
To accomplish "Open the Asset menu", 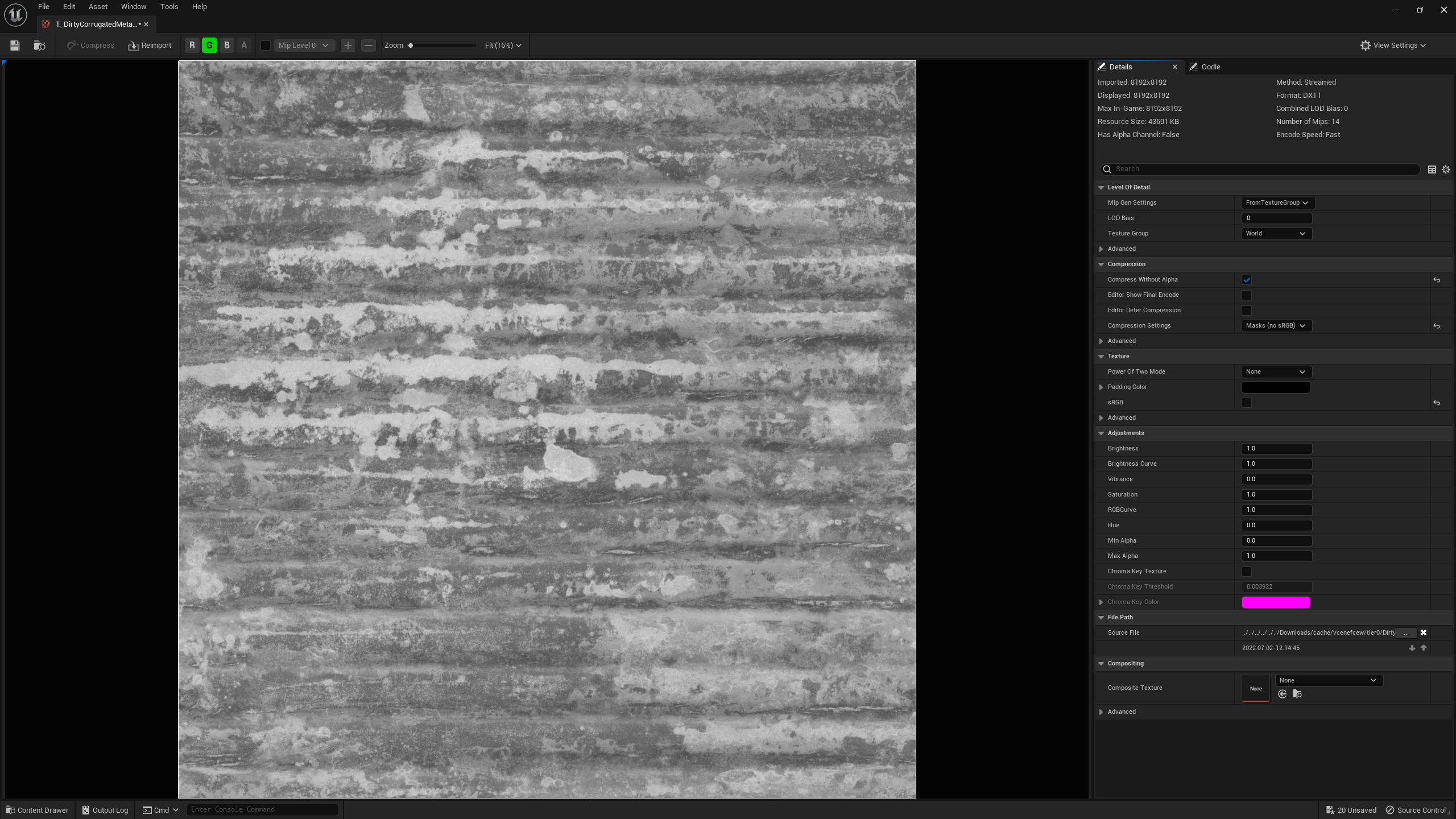I will tap(98, 7).
